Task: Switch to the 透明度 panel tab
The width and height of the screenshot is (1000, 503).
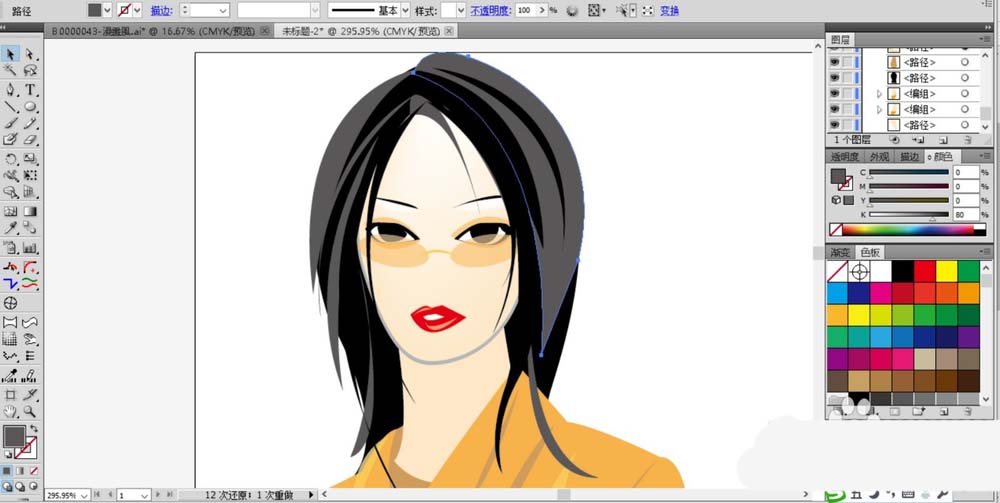Action: point(844,156)
